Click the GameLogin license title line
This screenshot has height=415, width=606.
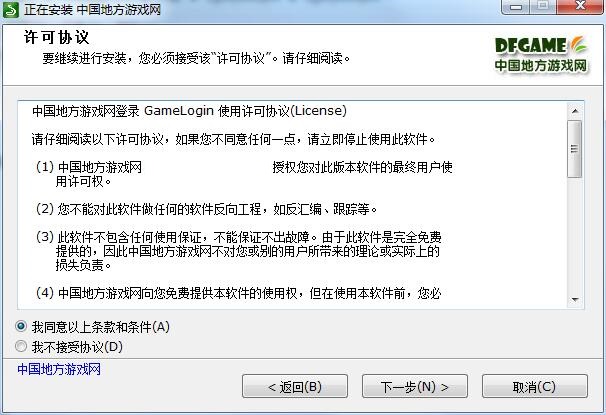(189, 111)
